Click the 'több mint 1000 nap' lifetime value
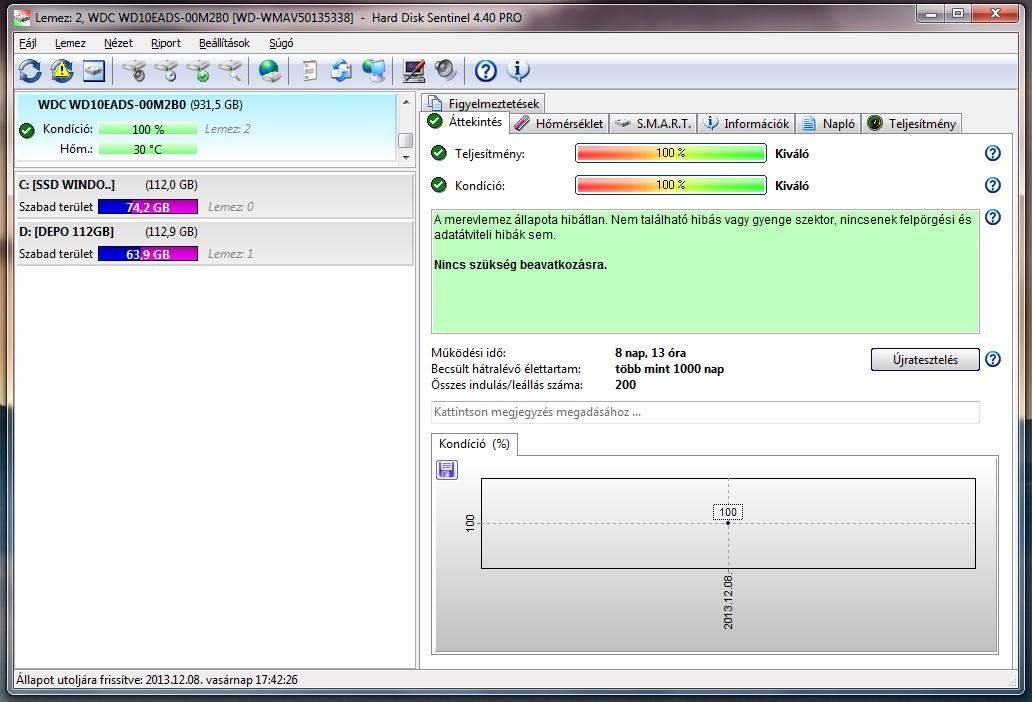The height and width of the screenshot is (702, 1032). pyautogui.click(x=669, y=368)
